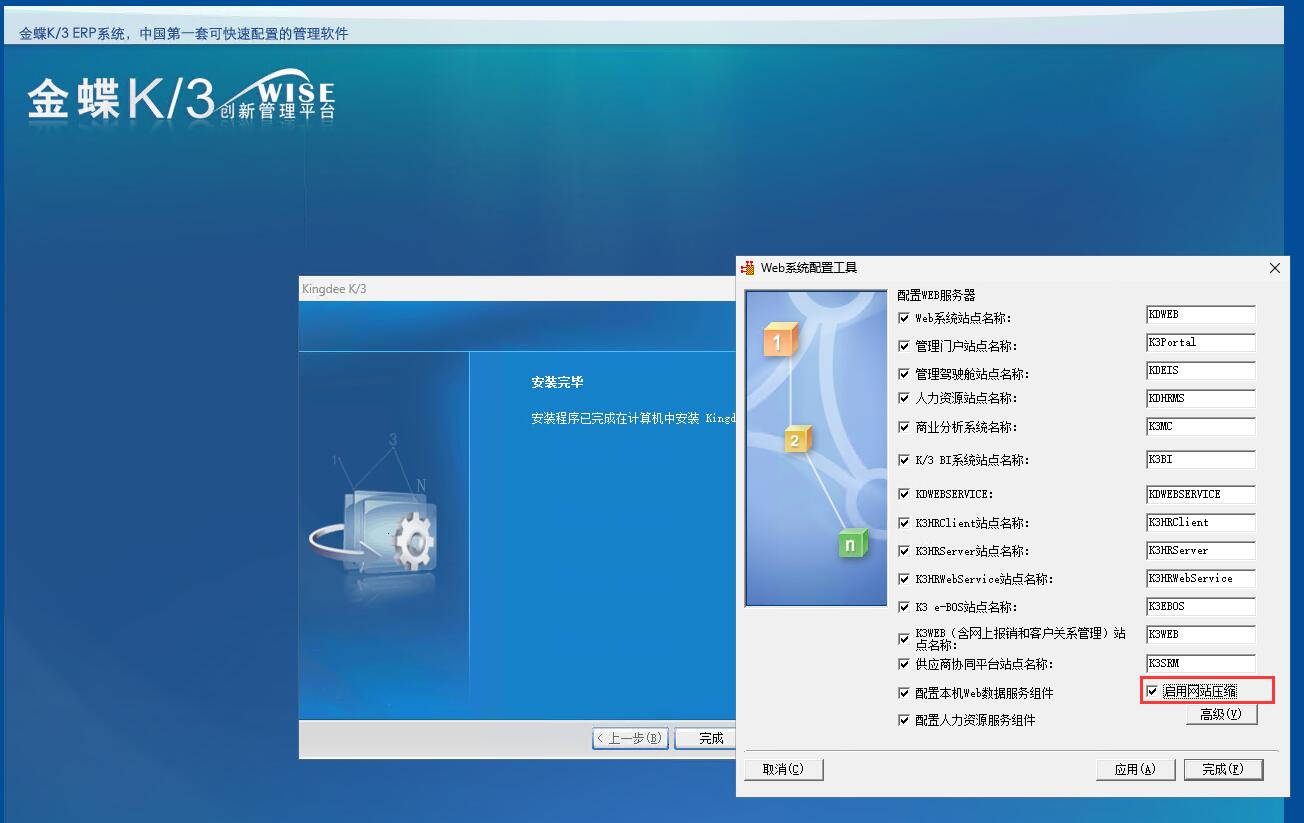This screenshot has width=1304, height=823.
Task: Toggle the Web系统站点名称 checkbox
Action: (904, 318)
